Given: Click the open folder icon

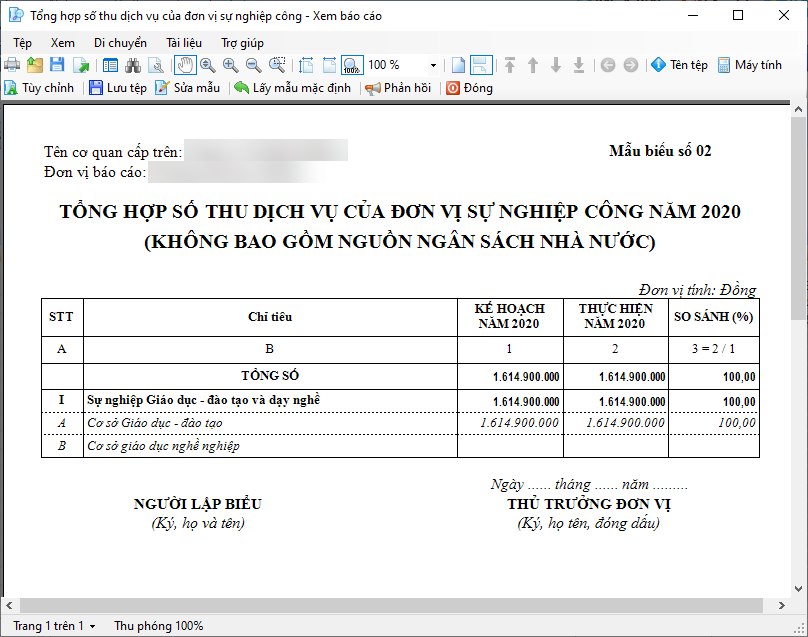Looking at the screenshot, I should (35, 65).
